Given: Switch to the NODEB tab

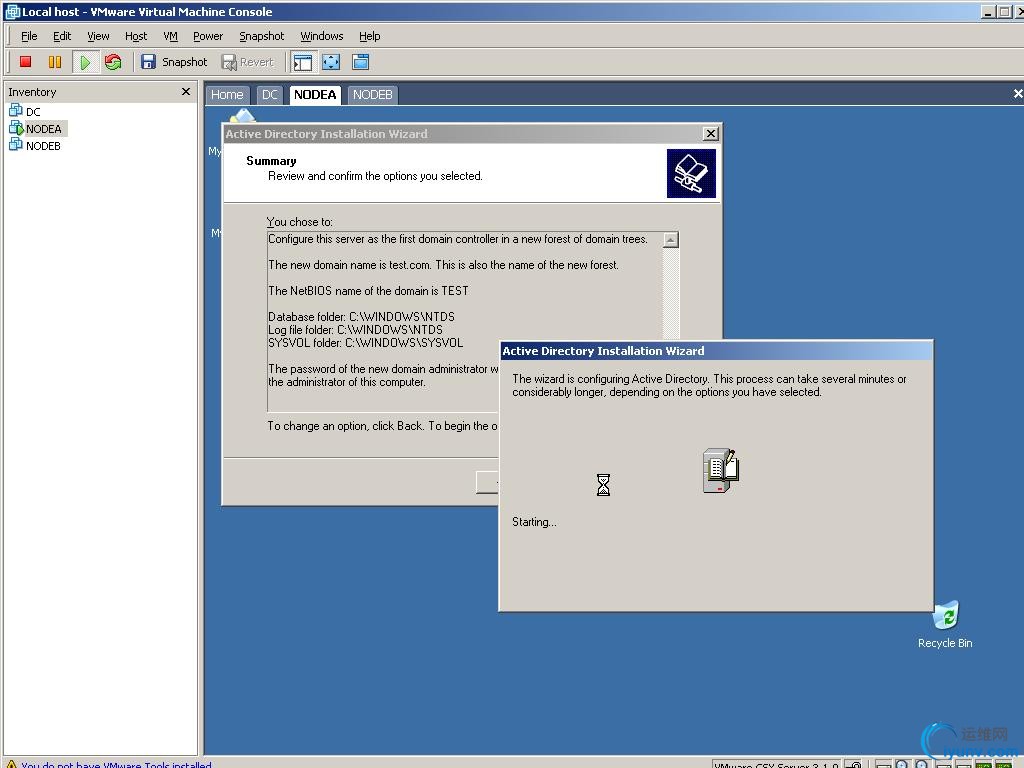Looking at the screenshot, I should [x=372, y=95].
